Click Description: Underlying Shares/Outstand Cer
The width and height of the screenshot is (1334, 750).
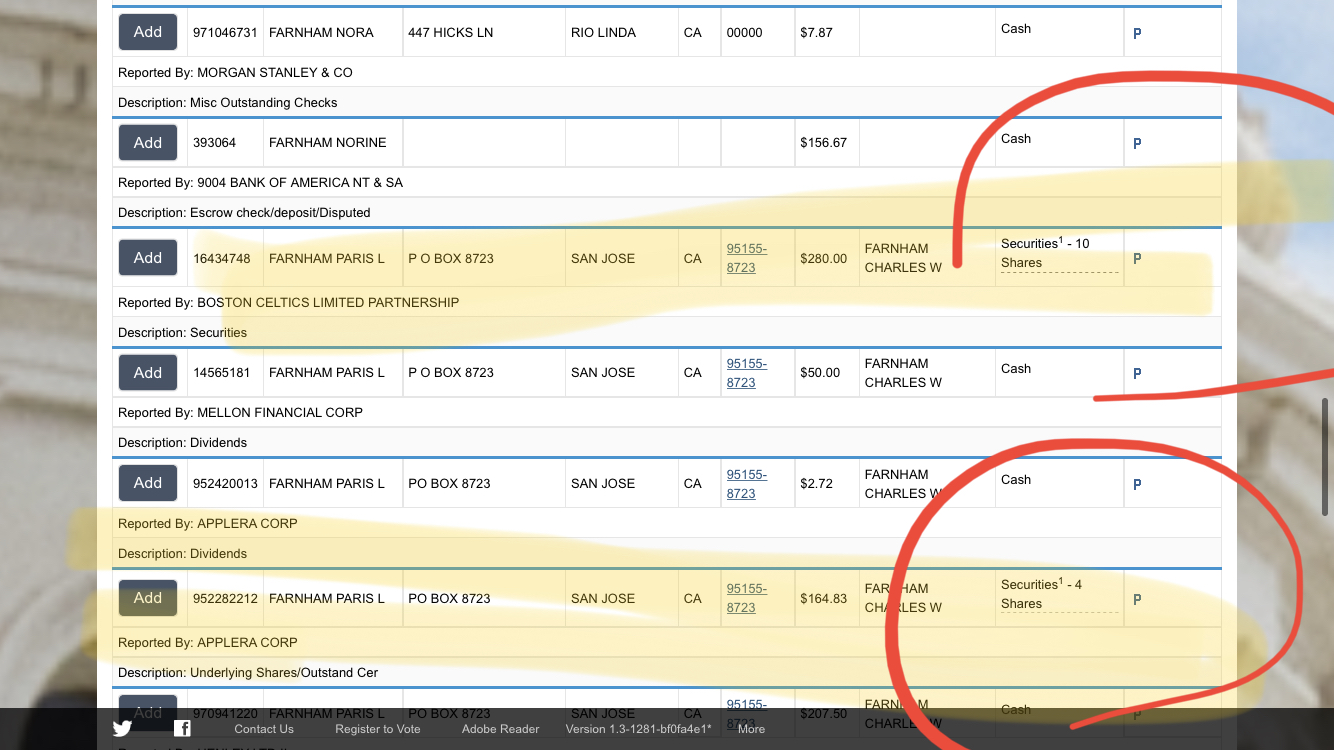tap(248, 673)
